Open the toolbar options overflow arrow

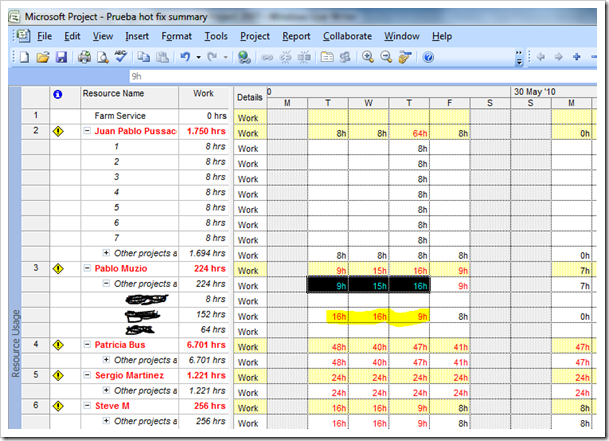tap(519, 58)
